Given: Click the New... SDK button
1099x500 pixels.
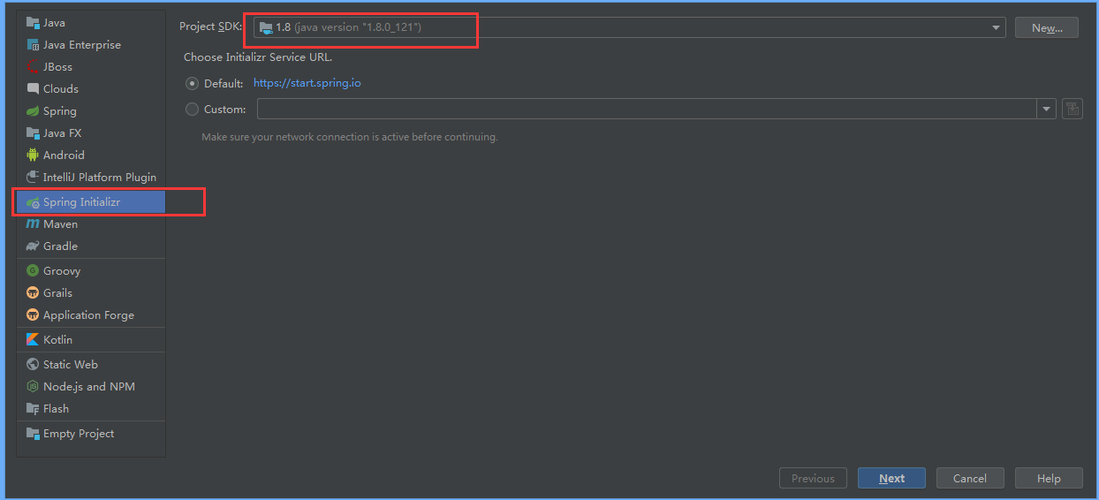Looking at the screenshot, I should 1046,27.
